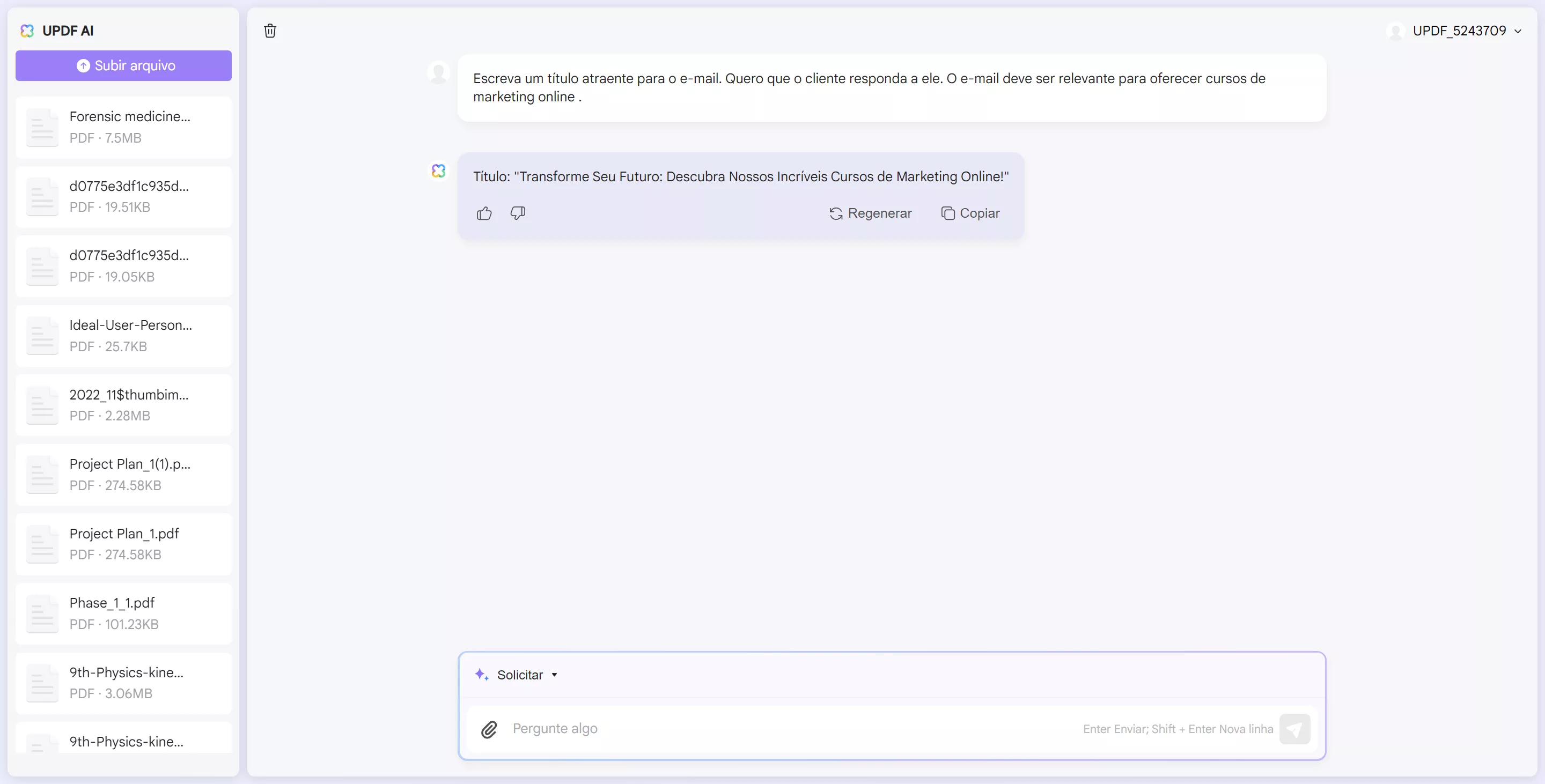
Task: Click the sparkle icon next to Solicitar
Action: [482, 674]
